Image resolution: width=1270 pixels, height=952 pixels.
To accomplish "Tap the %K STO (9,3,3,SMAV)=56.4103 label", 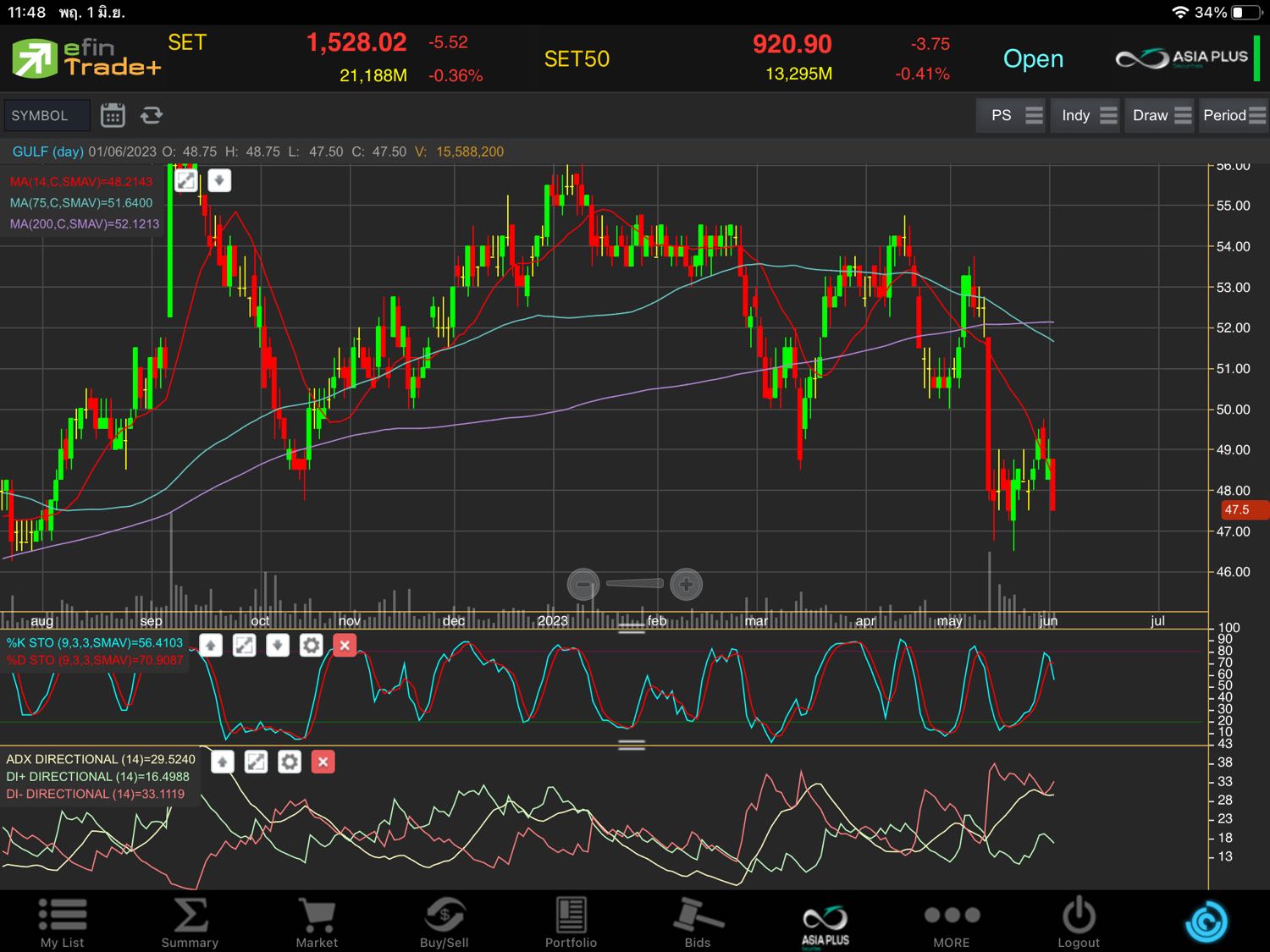I will [x=95, y=643].
